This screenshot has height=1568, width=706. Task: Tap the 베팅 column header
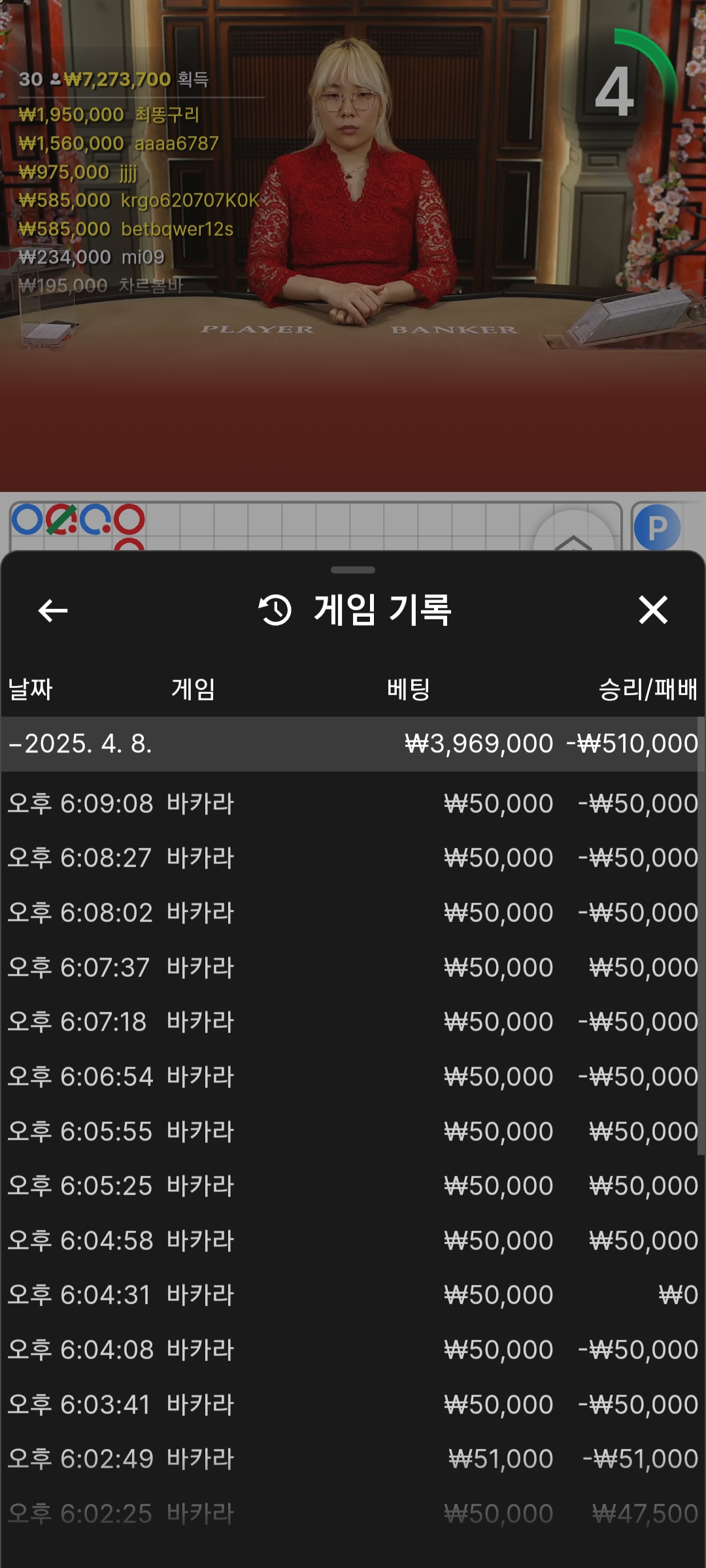click(409, 689)
